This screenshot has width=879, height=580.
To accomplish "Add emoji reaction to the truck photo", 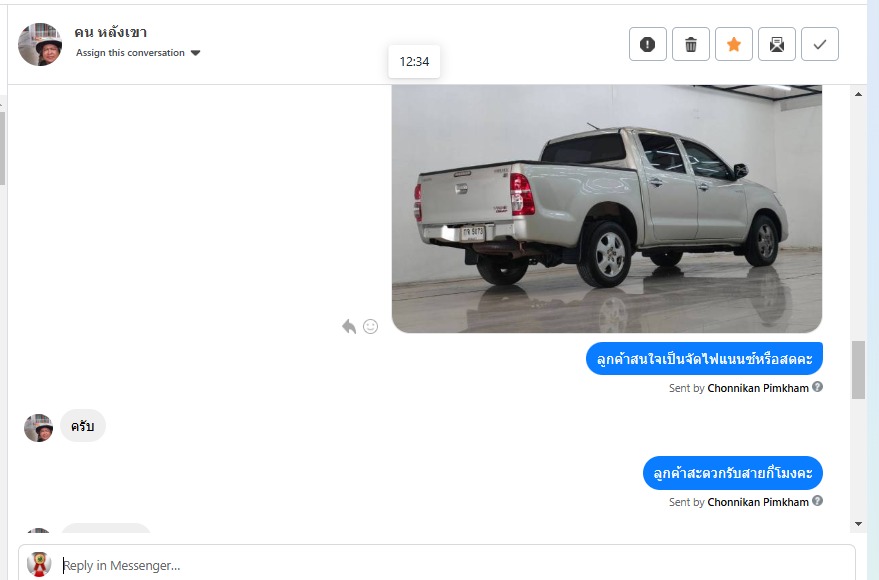I will coord(371,326).
